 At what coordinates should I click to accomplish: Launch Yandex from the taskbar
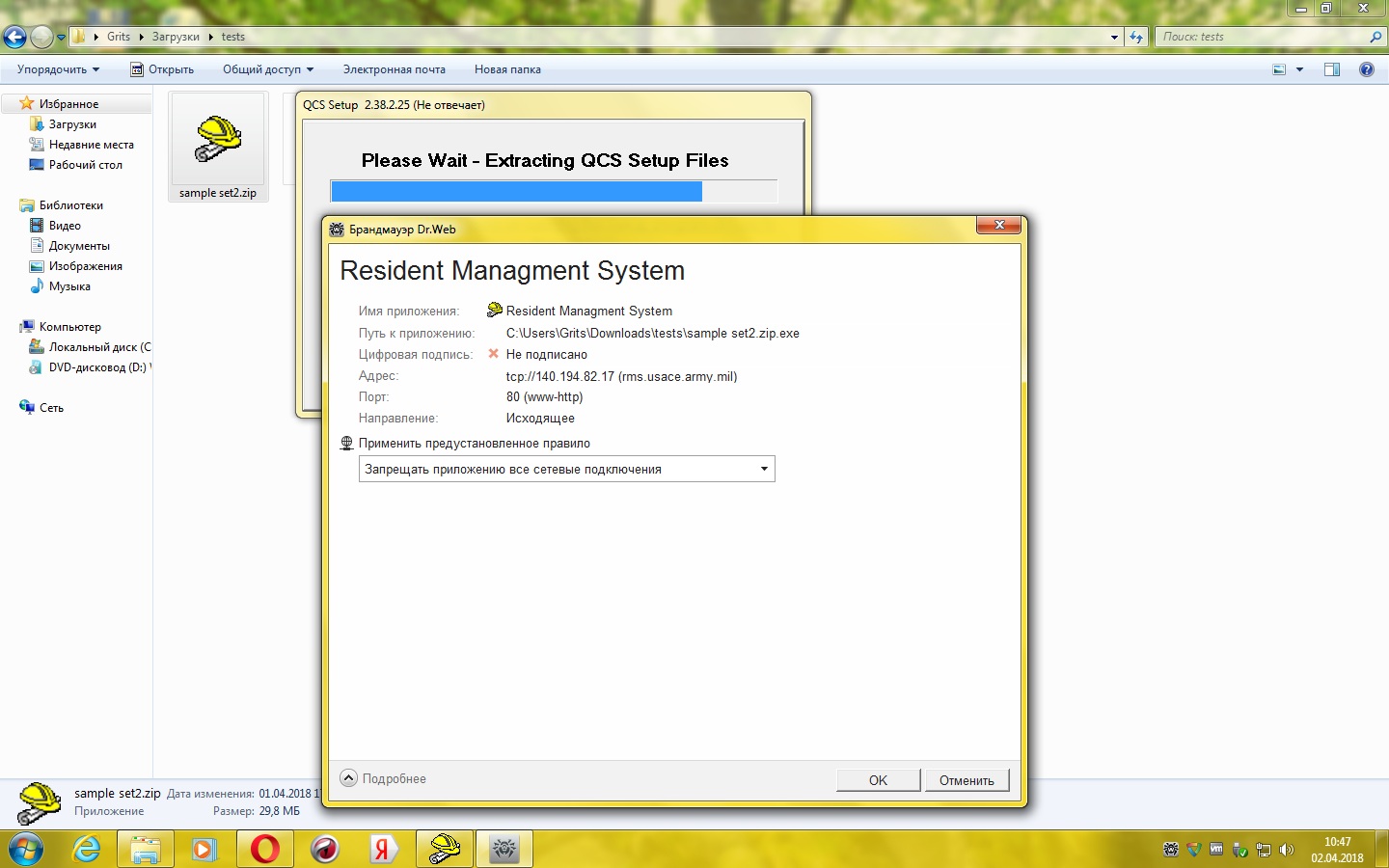384,849
